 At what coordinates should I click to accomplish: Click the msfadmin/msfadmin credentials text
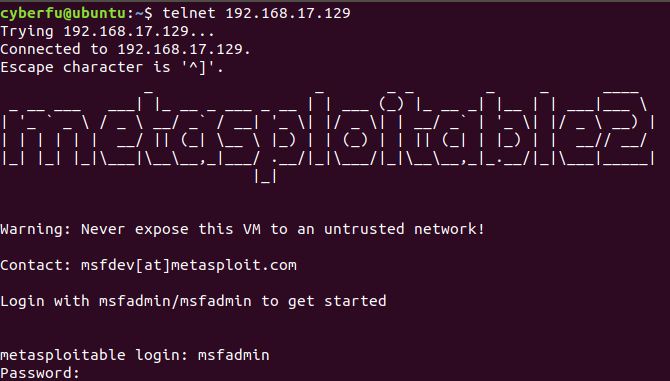tap(175, 301)
